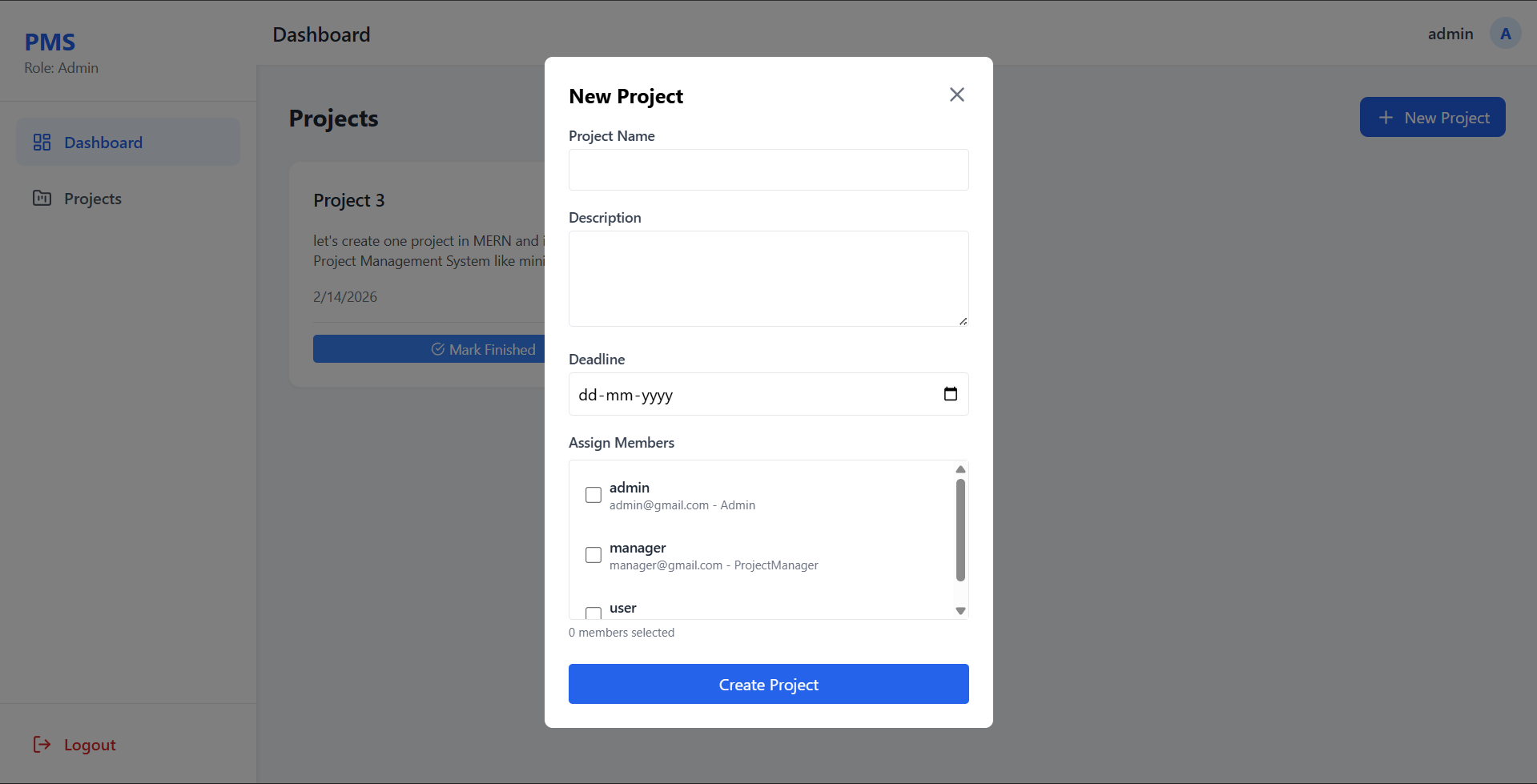Screen dimensions: 1537x784
Task: Open the deadline calendar picker icon
Action: coord(950,394)
